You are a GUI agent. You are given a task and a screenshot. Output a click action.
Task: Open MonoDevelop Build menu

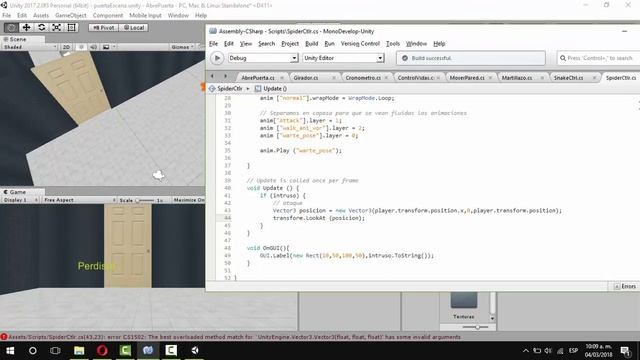[312, 44]
